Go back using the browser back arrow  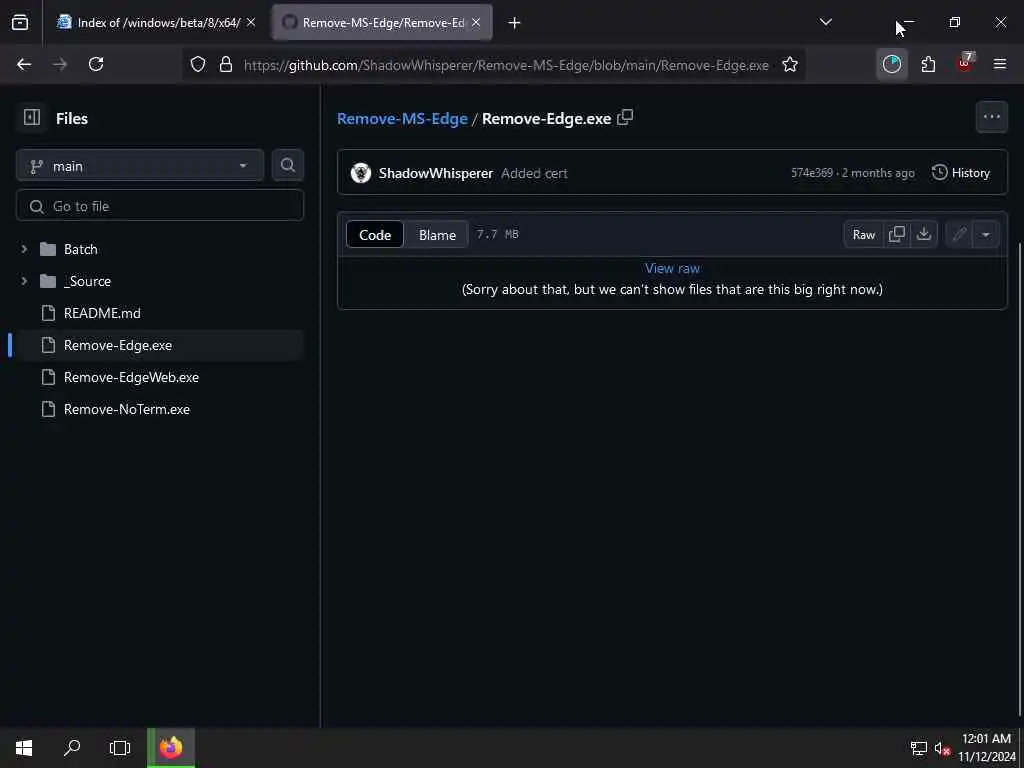click(24, 64)
